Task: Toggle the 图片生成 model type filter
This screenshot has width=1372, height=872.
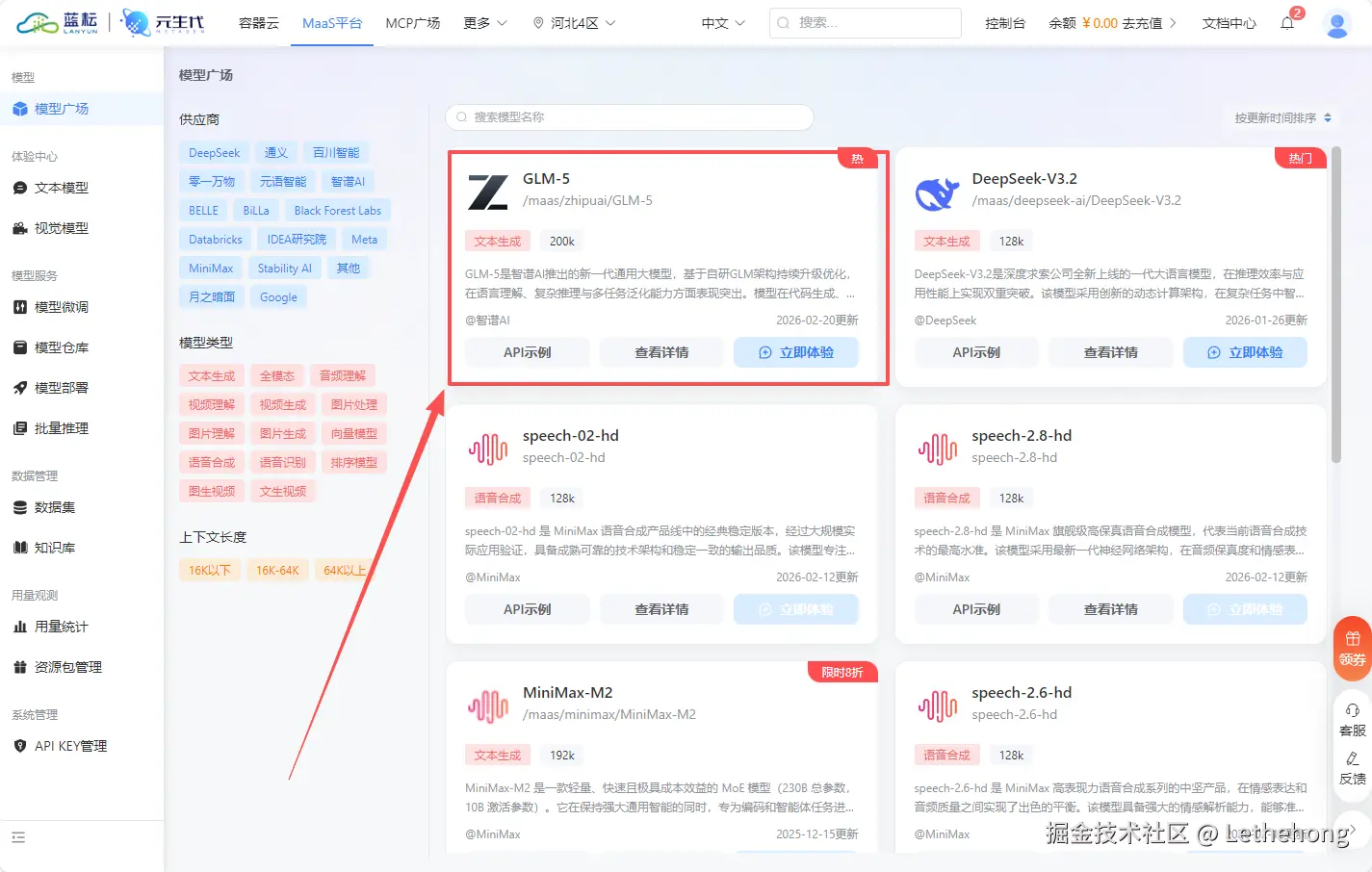Action: click(x=283, y=434)
